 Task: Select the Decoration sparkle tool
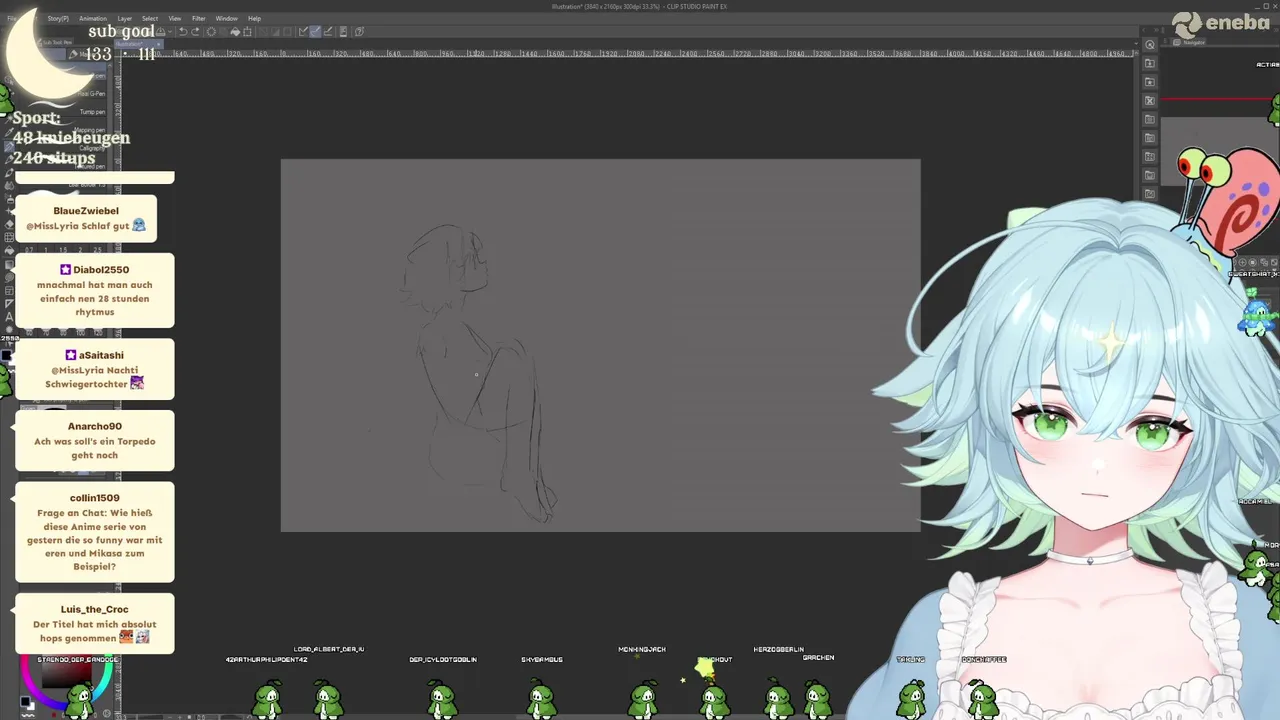click(x=9, y=211)
